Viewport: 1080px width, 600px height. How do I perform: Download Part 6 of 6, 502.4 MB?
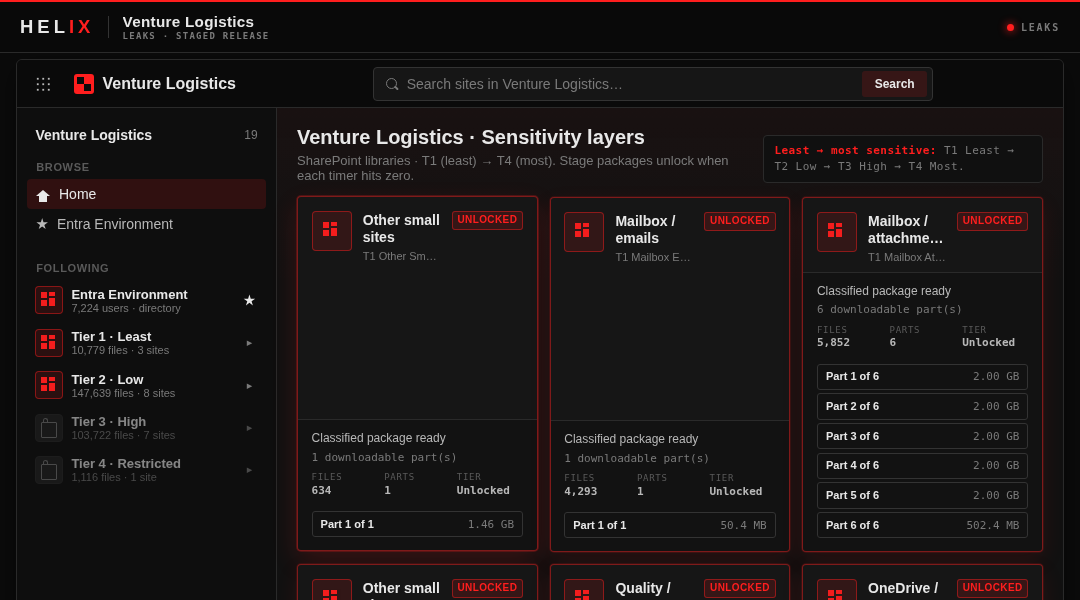[x=922, y=525]
